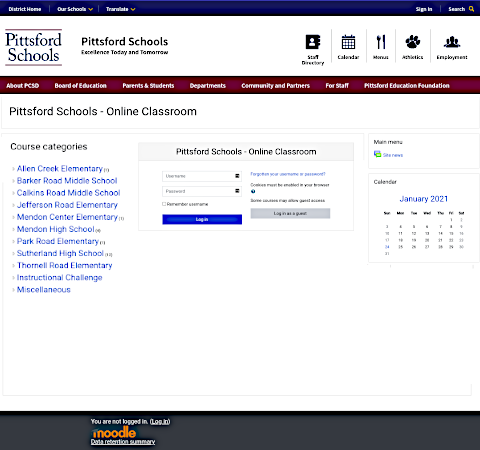The width and height of the screenshot is (480, 450).
Task: Open the Menus fork and knife icon
Action: click(x=381, y=42)
